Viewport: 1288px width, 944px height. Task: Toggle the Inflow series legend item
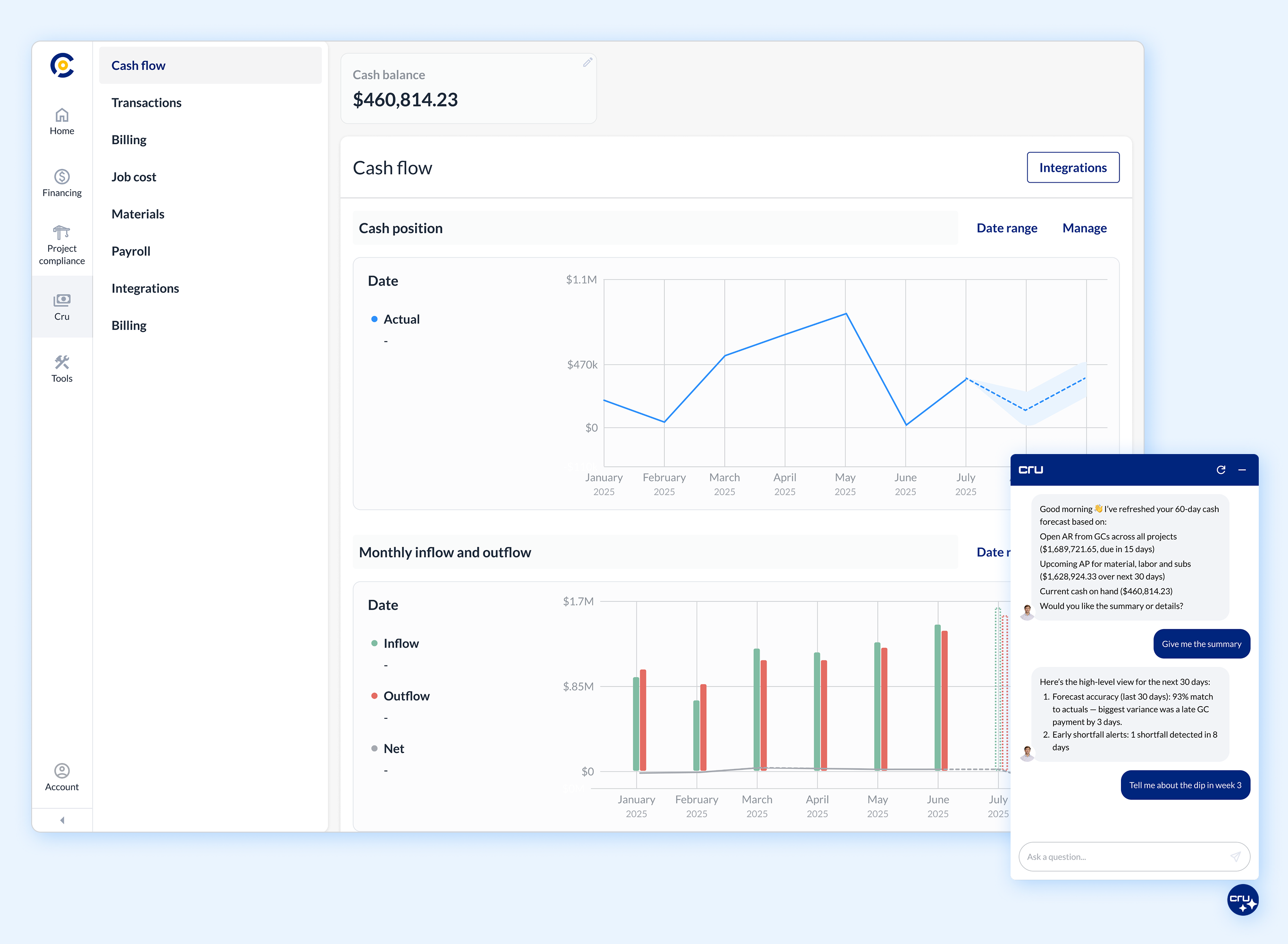pyautogui.click(x=401, y=643)
